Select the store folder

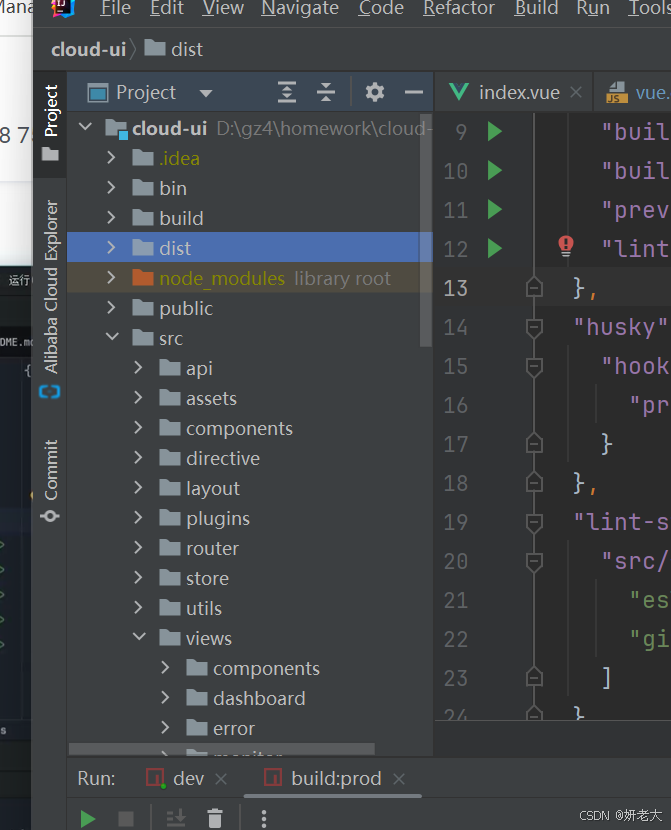point(250,578)
